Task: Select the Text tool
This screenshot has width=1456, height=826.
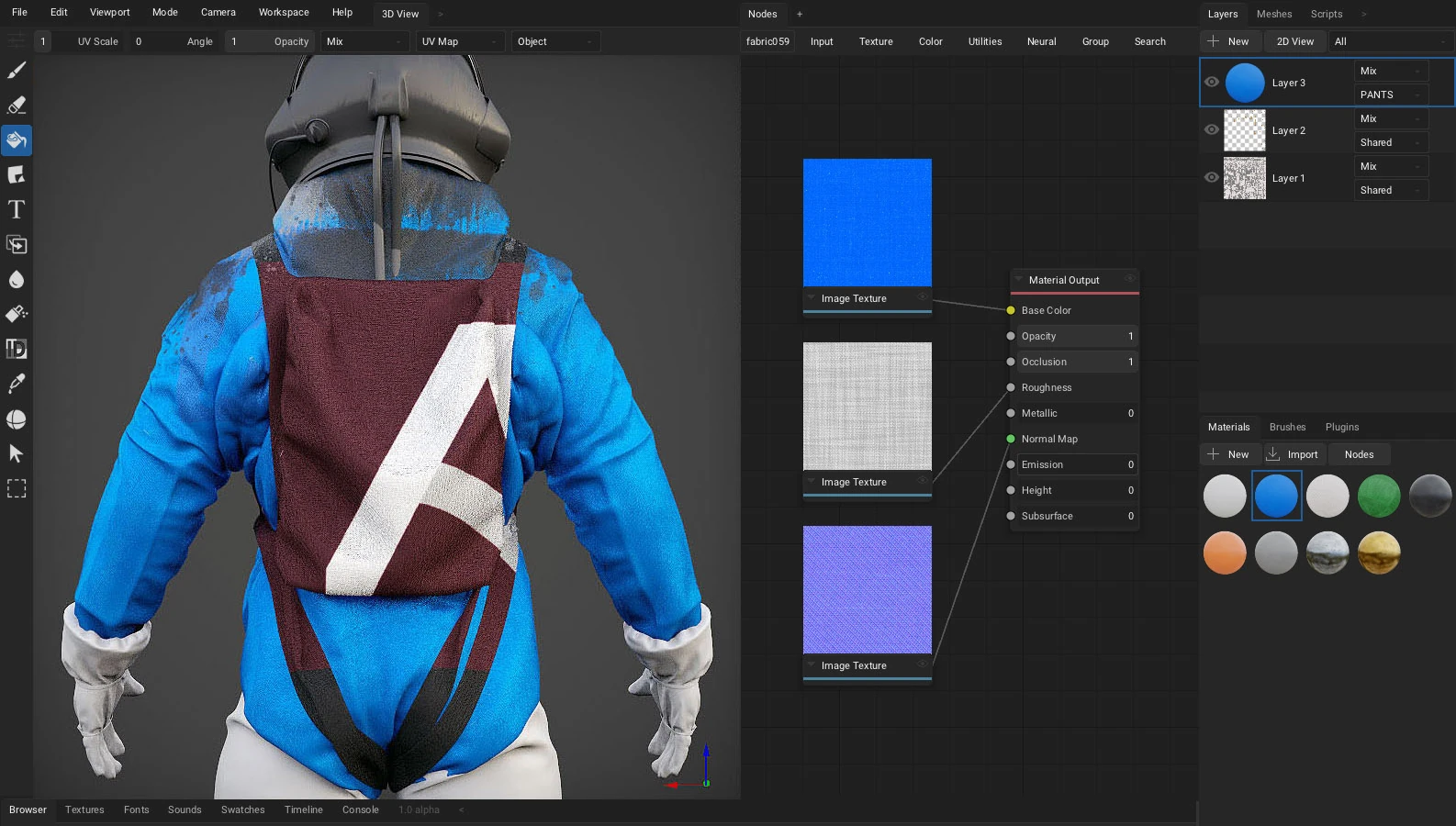Action: click(x=17, y=210)
